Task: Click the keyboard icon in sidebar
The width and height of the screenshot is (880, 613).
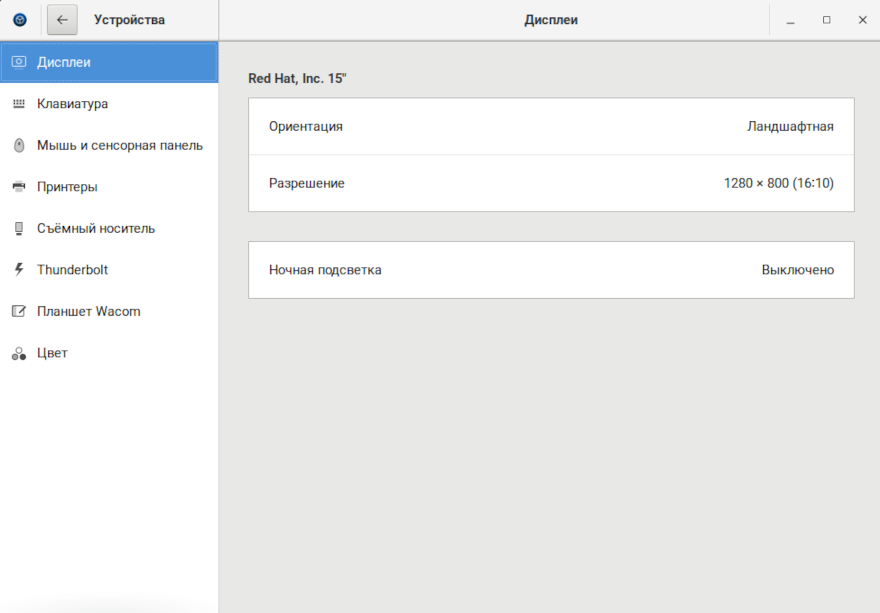Action: [18, 104]
